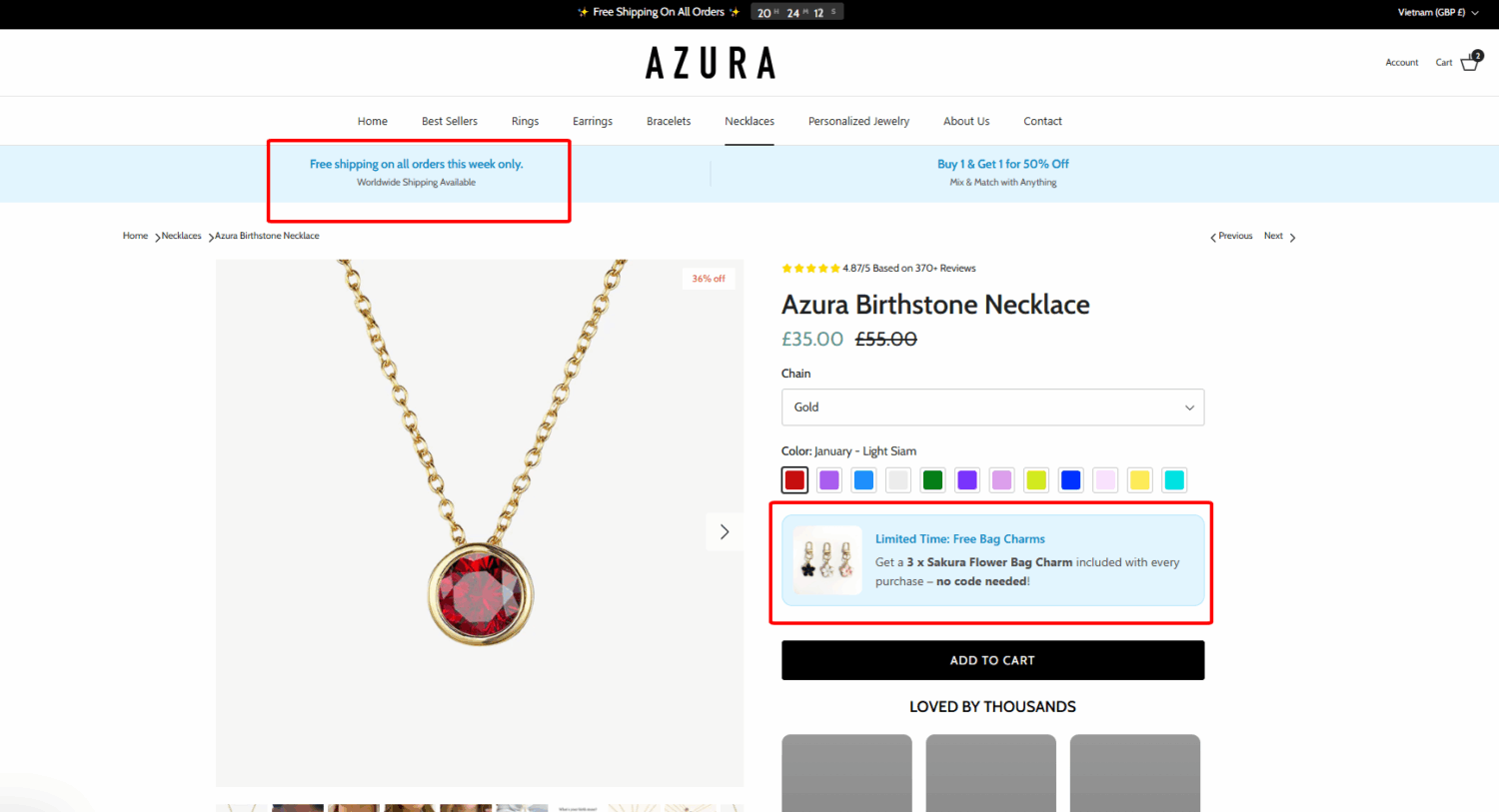The image size is (1499, 812).
Task: Pick the yellow-green color swatch
Action: point(1036,480)
